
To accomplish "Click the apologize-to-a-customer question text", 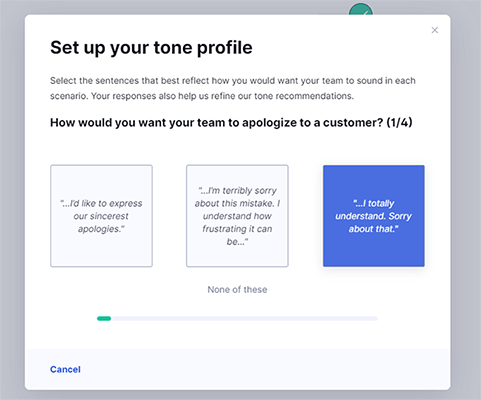I will coord(216,123).
